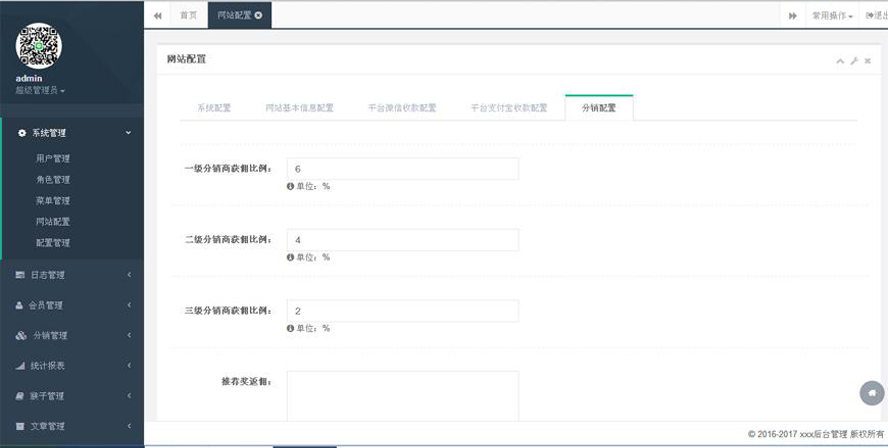Switch to the 网站基本信息配置 tab
Viewport: 888px width, 448px height.
(300, 108)
